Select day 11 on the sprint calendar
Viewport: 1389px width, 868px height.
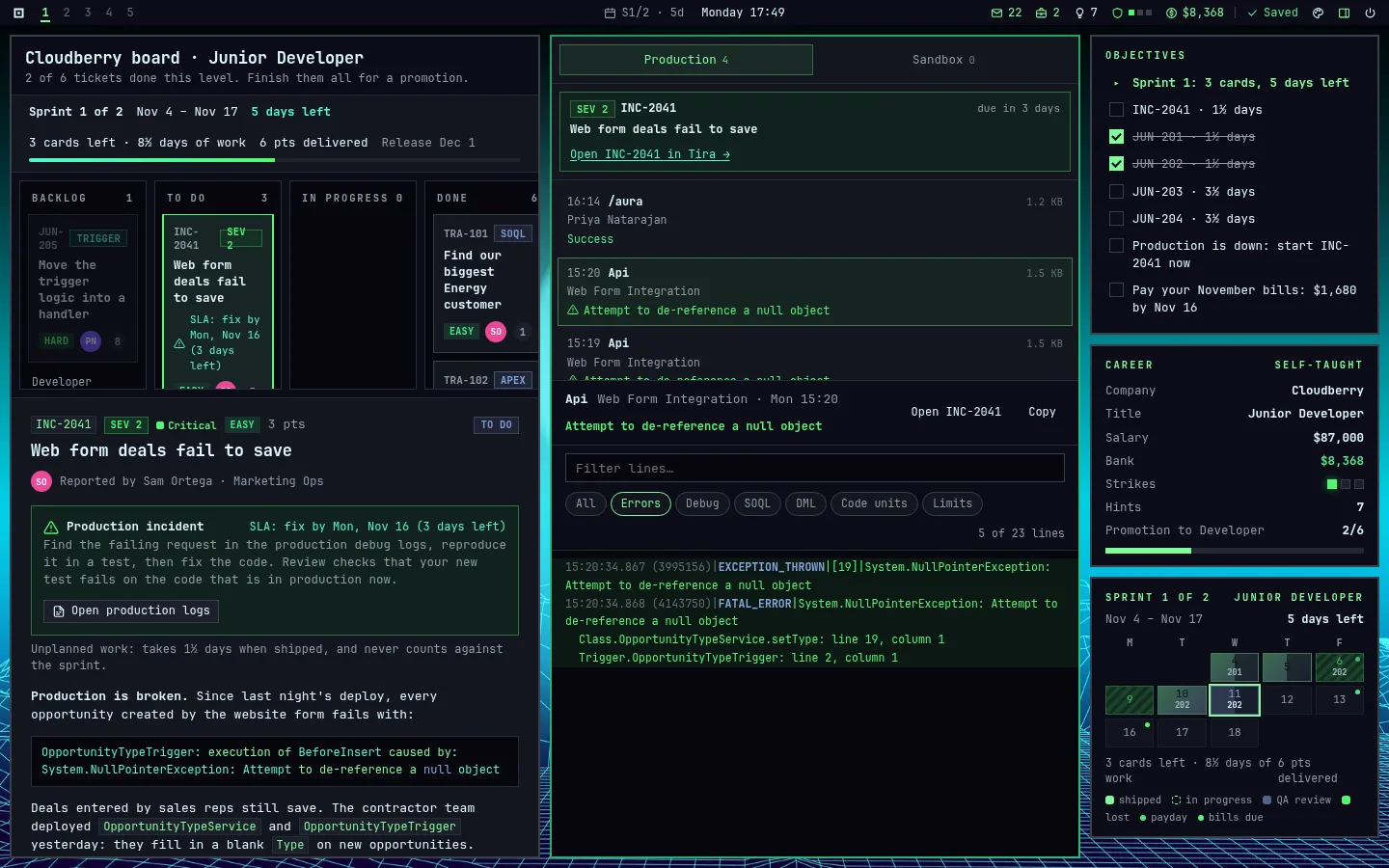point(1235,699)
